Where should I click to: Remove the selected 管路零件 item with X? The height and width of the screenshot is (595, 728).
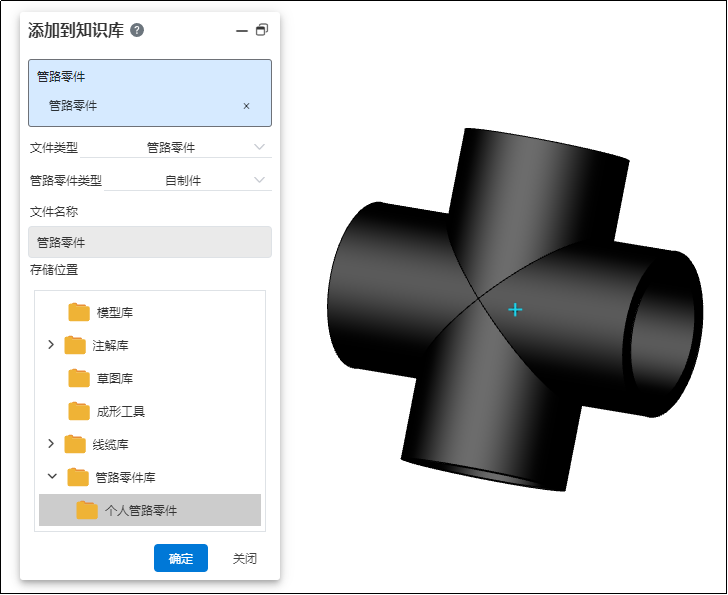point(247,106)
